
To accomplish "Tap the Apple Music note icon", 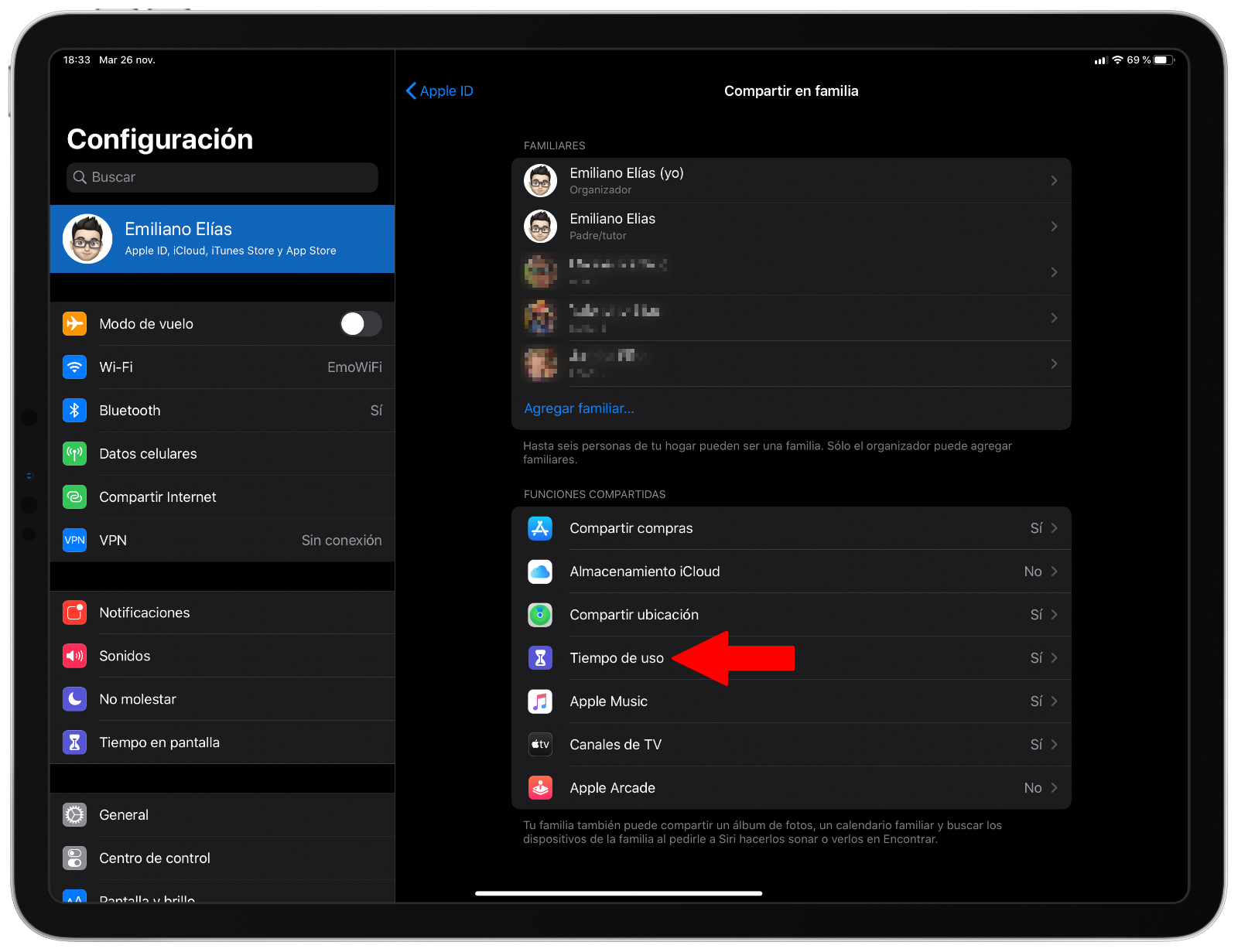I will [540, 701].
